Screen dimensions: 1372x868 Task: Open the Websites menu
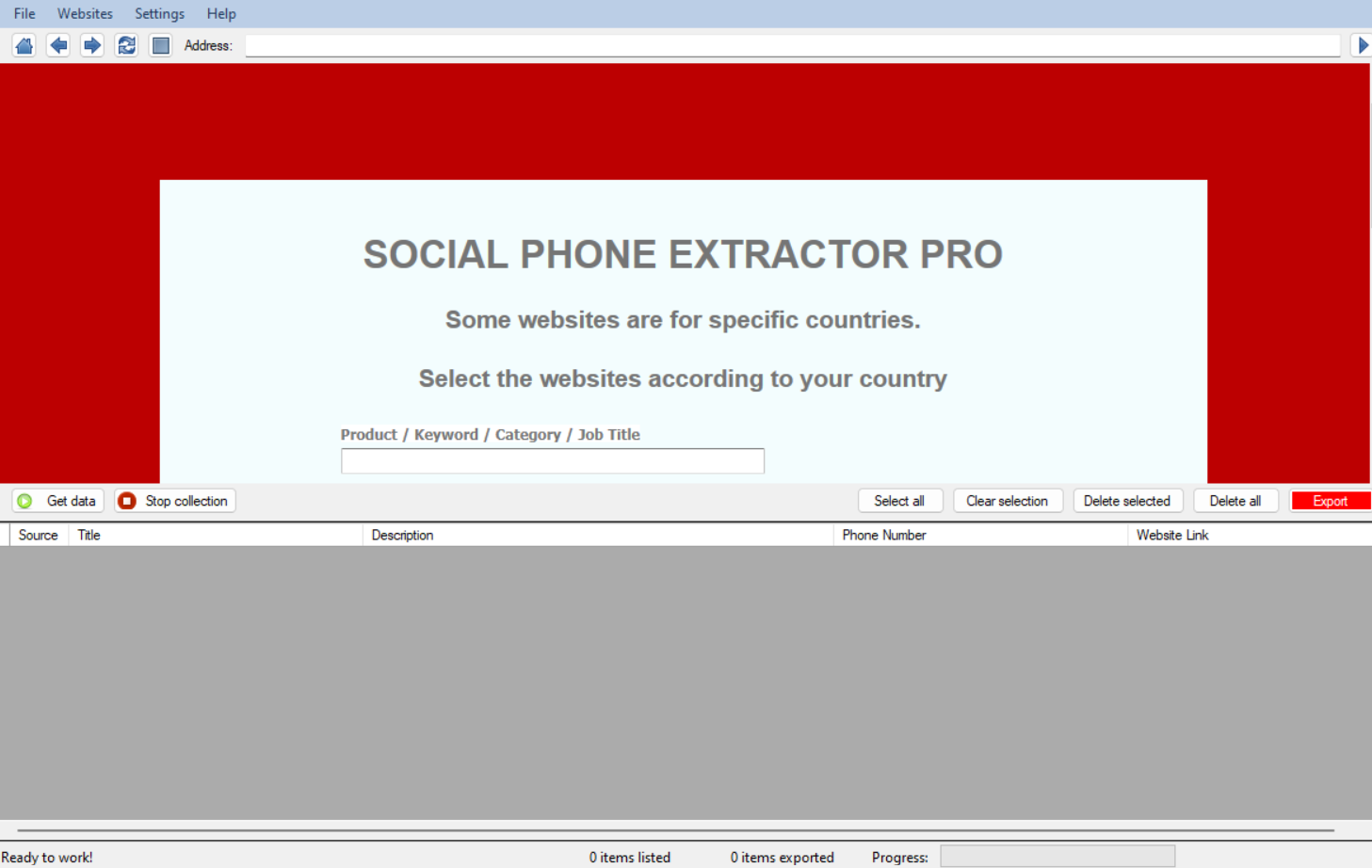[85, 14]
